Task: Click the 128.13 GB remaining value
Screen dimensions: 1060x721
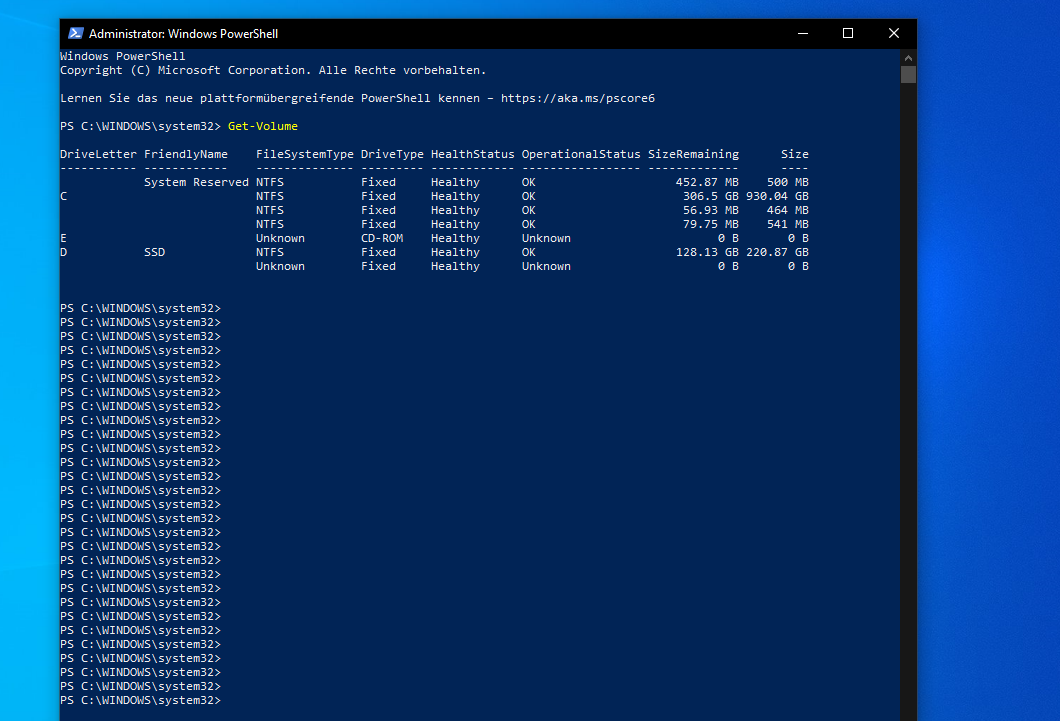Action: tap(707, 252)
